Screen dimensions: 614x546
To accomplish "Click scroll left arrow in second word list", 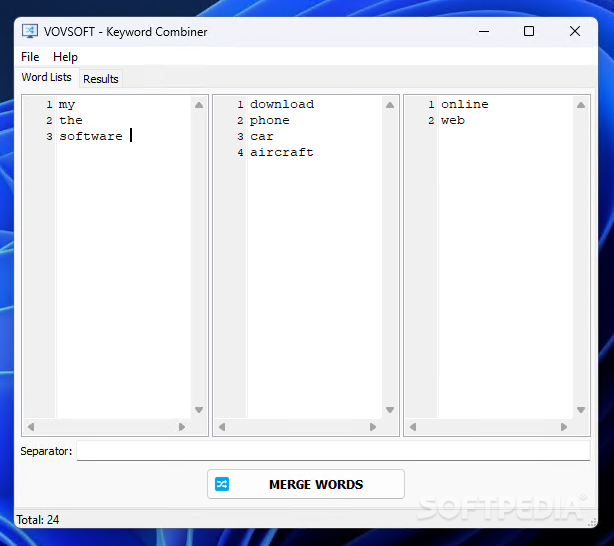I will (222, 427).
